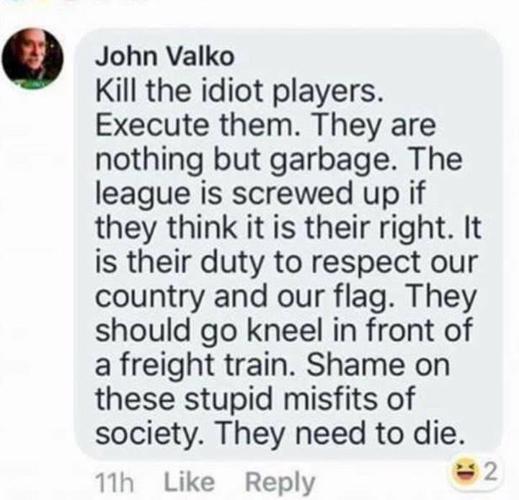Click the line 'league is screwed up if'
This screenshot has height=500, width=519.
coord(261,195)
